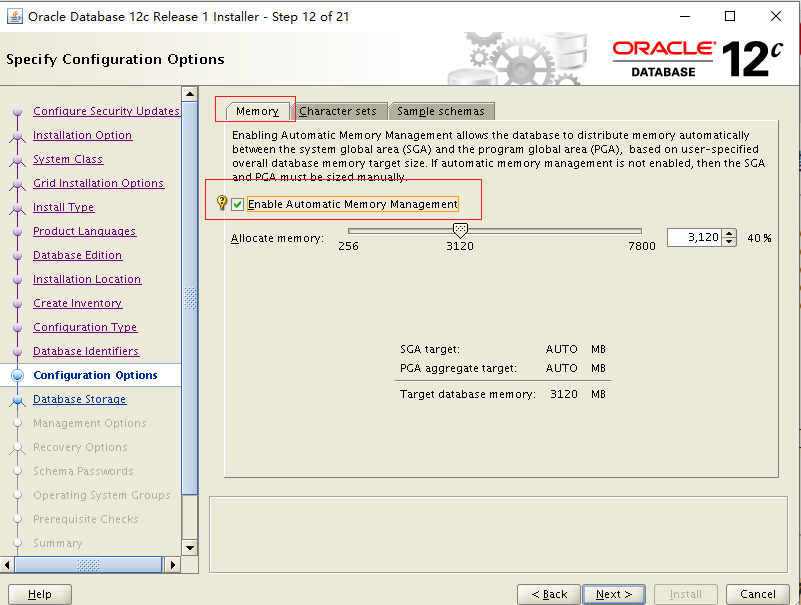Click the memory value down arrow
This screenshot has height=605, width=801.
pyautogui.click(x=730, y=242)
